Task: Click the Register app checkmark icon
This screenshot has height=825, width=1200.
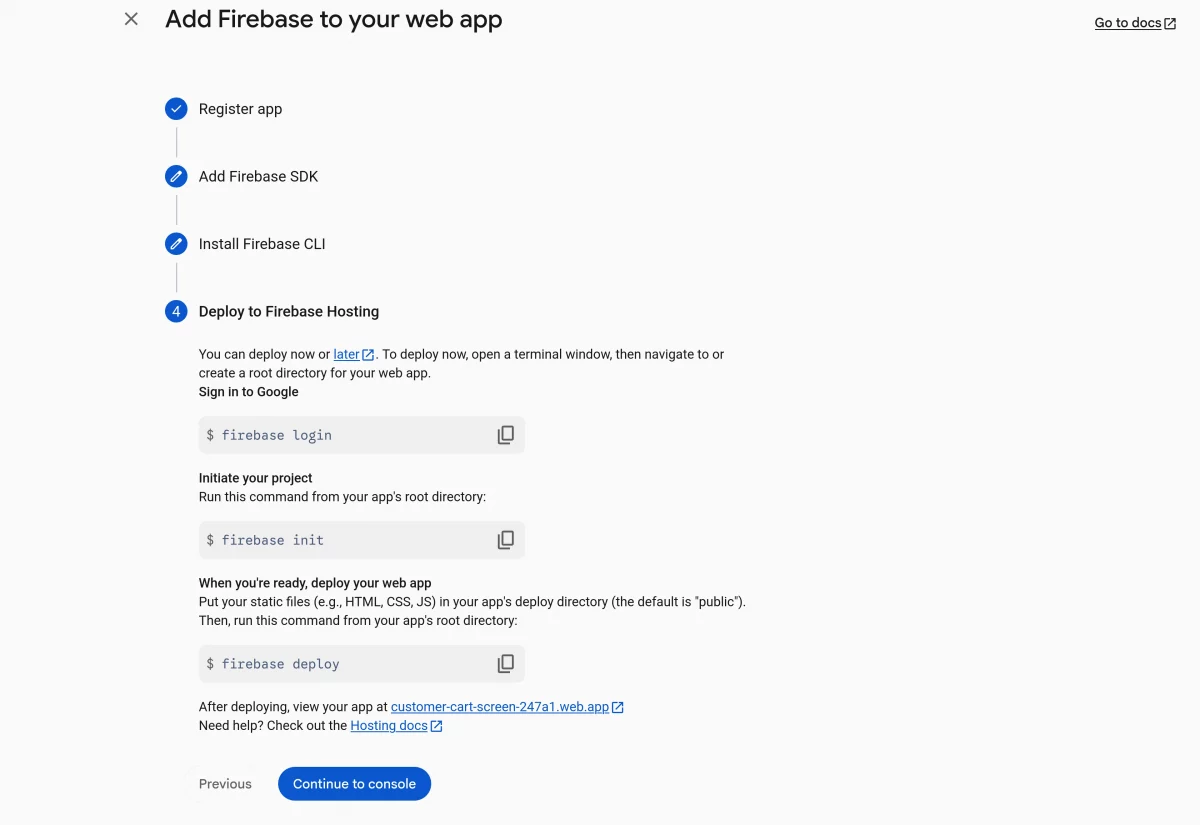Action: tap(176, 109)
